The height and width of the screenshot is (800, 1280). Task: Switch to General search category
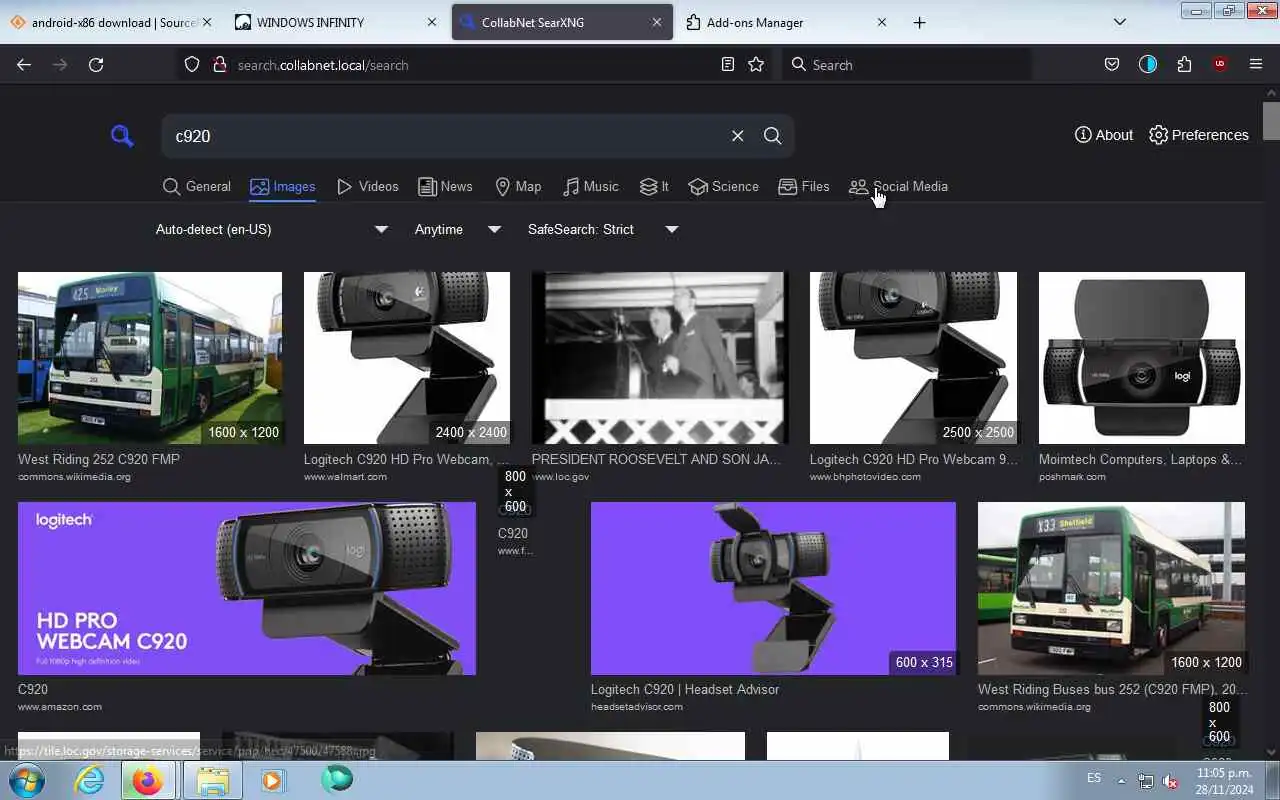coord(196,186)
